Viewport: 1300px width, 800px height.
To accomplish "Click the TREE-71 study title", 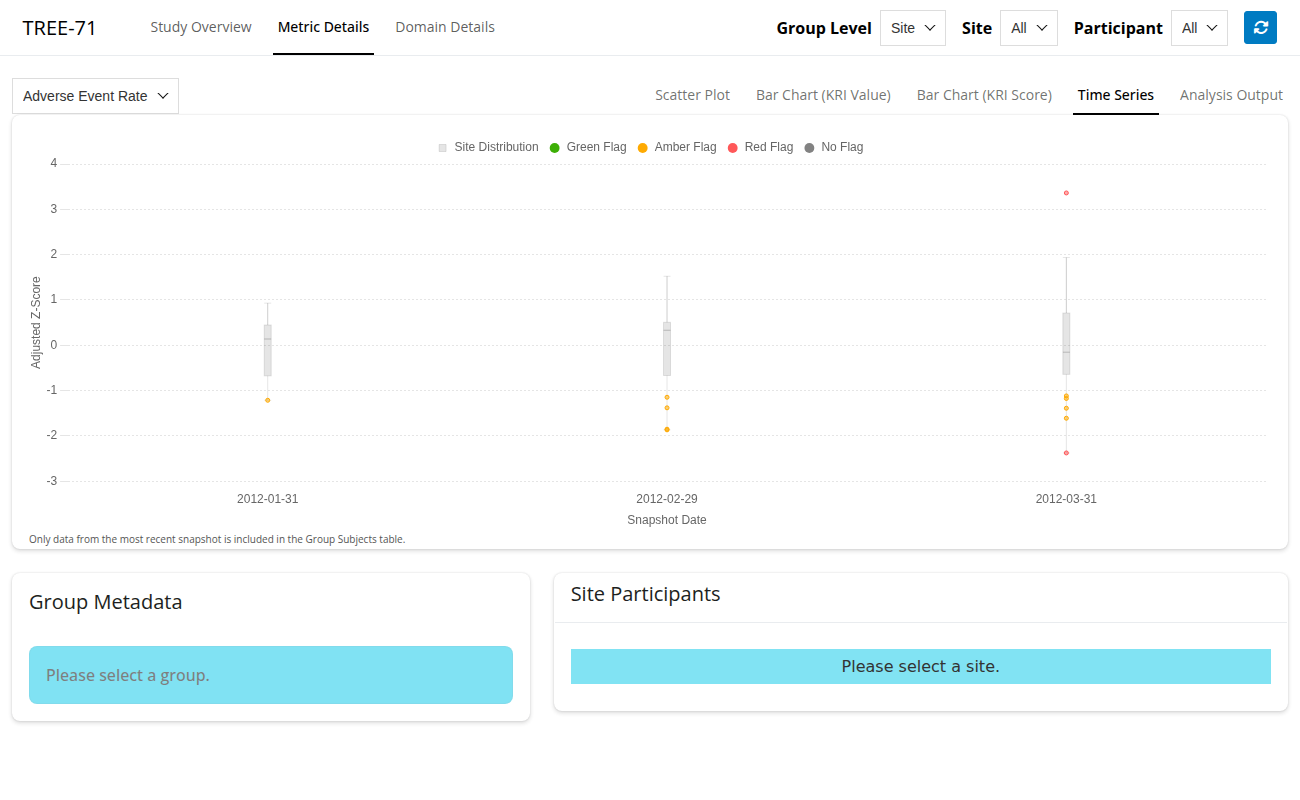I will coord(60,28).
